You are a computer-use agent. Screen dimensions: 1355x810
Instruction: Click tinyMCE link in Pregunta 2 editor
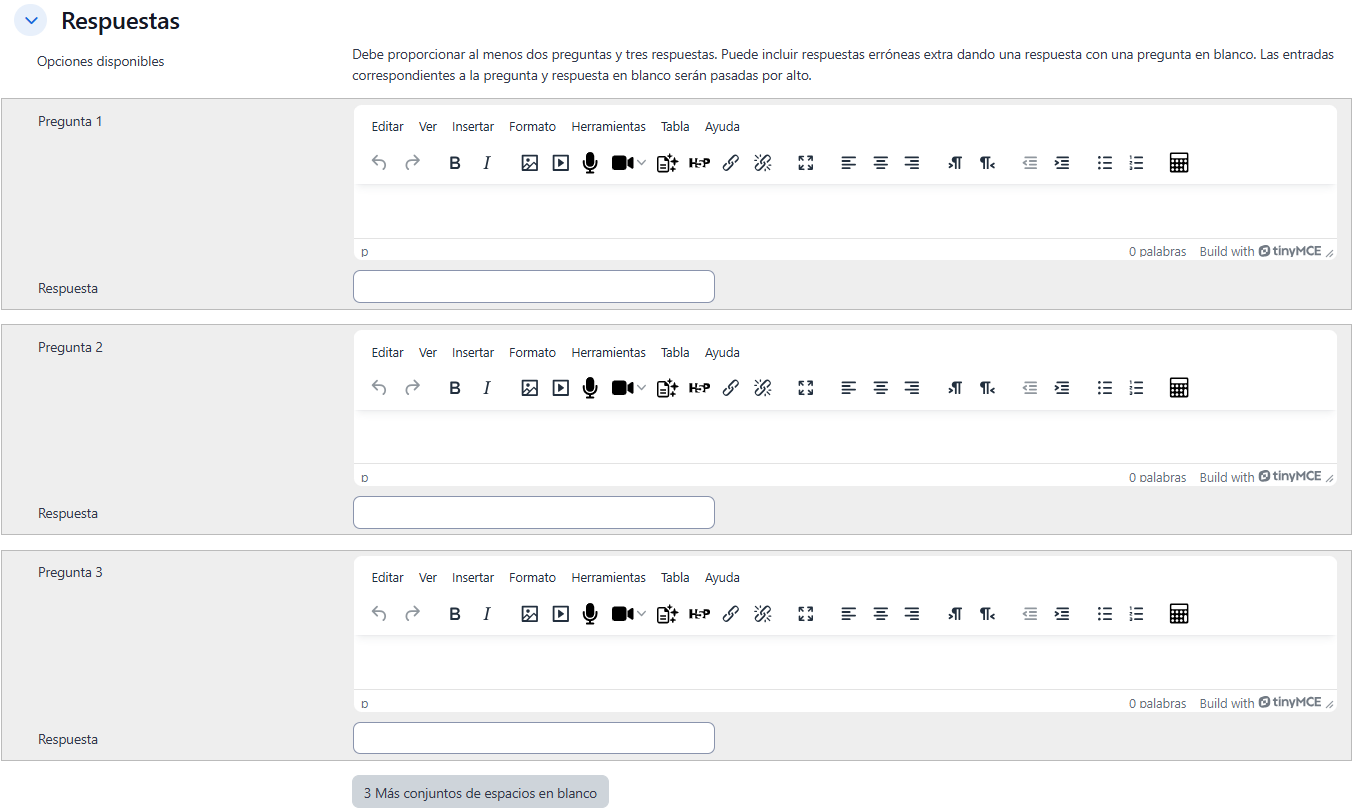[1290, 477]
